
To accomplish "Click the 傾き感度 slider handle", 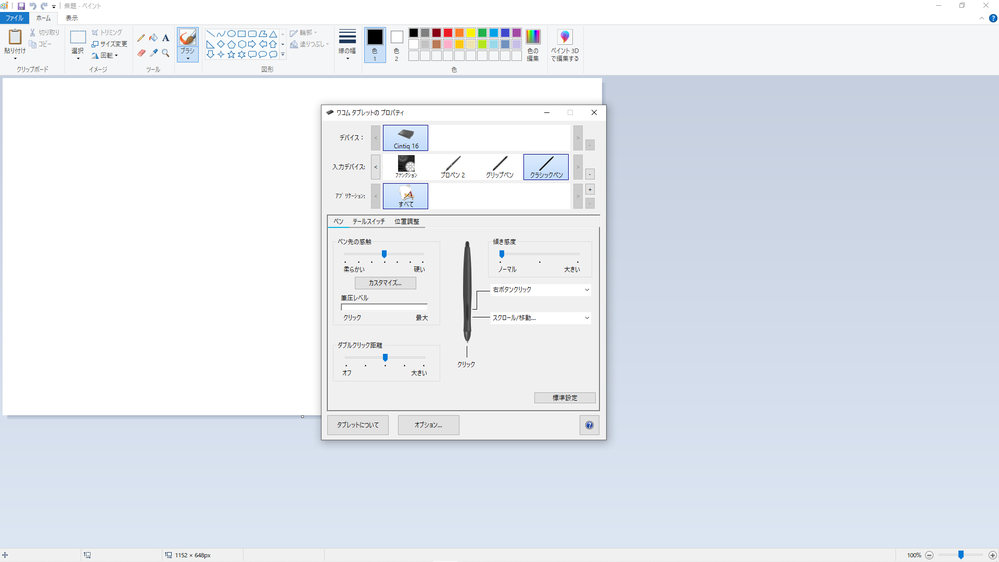I will pos(502,254).
